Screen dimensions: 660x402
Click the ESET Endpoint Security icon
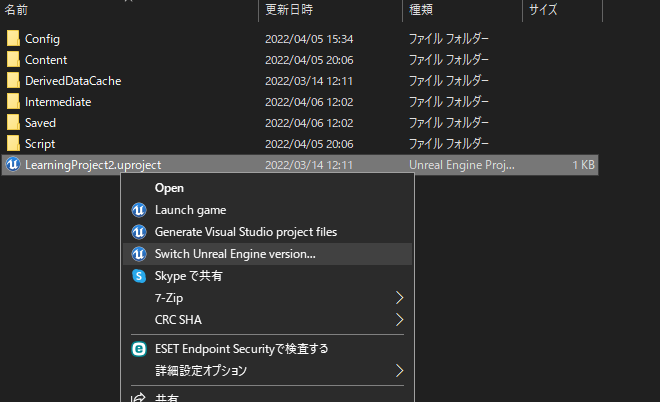click(x=139, y=349)
